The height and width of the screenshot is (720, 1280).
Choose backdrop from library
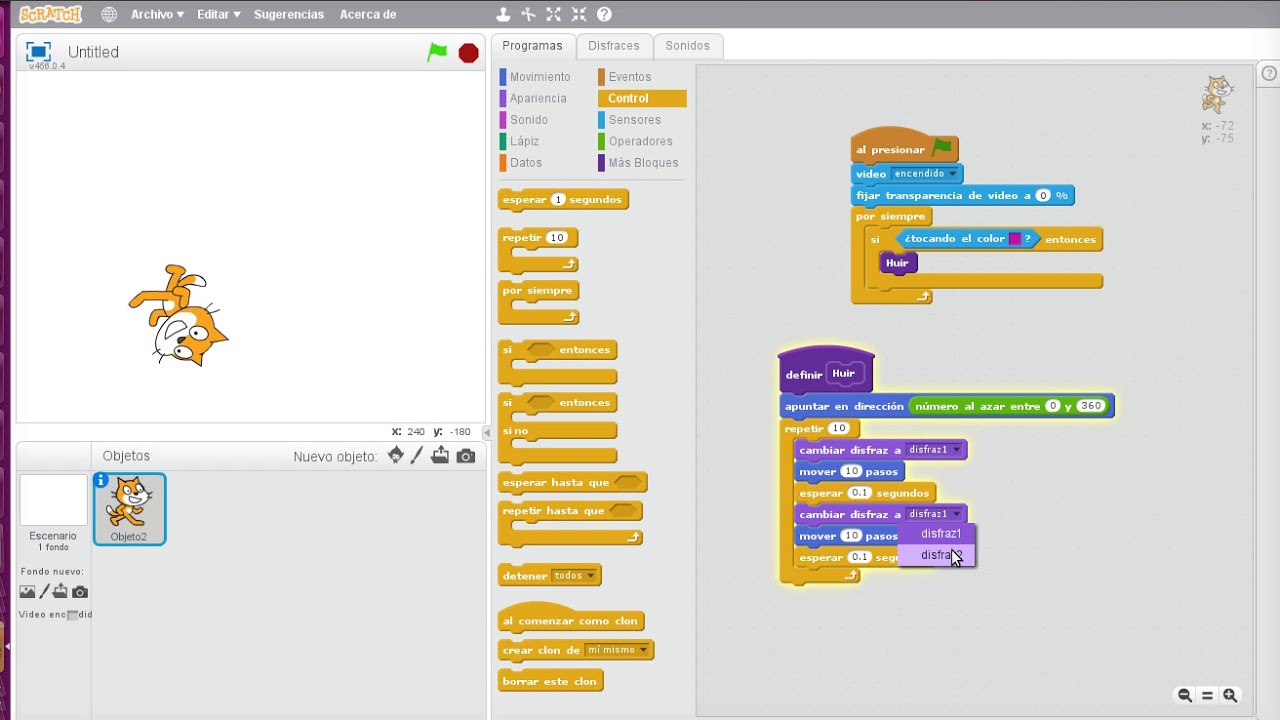tap(27, 592)
